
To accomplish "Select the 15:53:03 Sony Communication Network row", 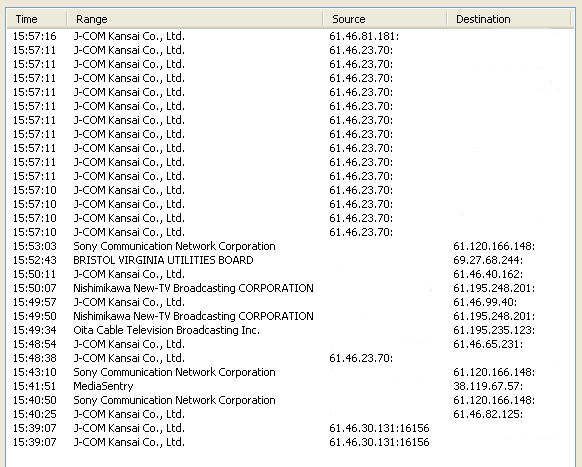I will pos(291,246).
